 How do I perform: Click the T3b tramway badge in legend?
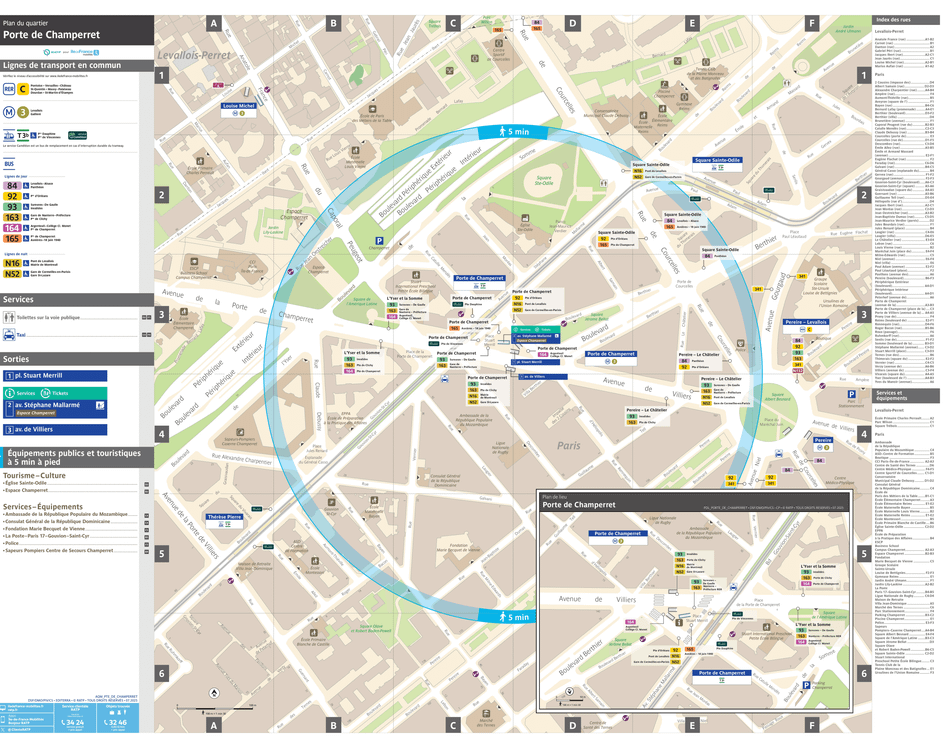coord(22,135)
